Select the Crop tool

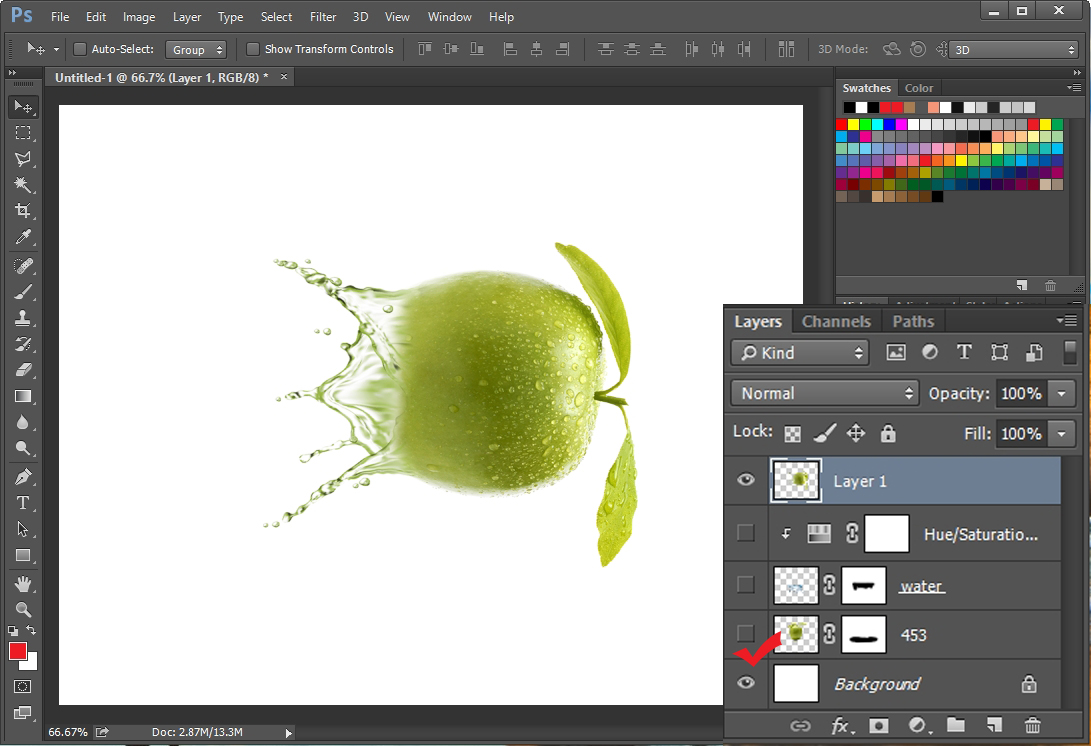tap(23, 211)
